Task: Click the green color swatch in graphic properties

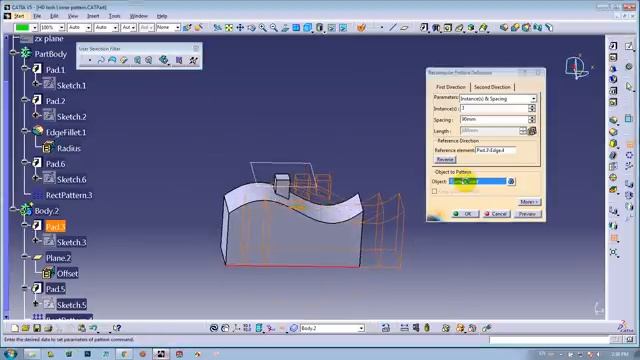Action: pos(22,27)
